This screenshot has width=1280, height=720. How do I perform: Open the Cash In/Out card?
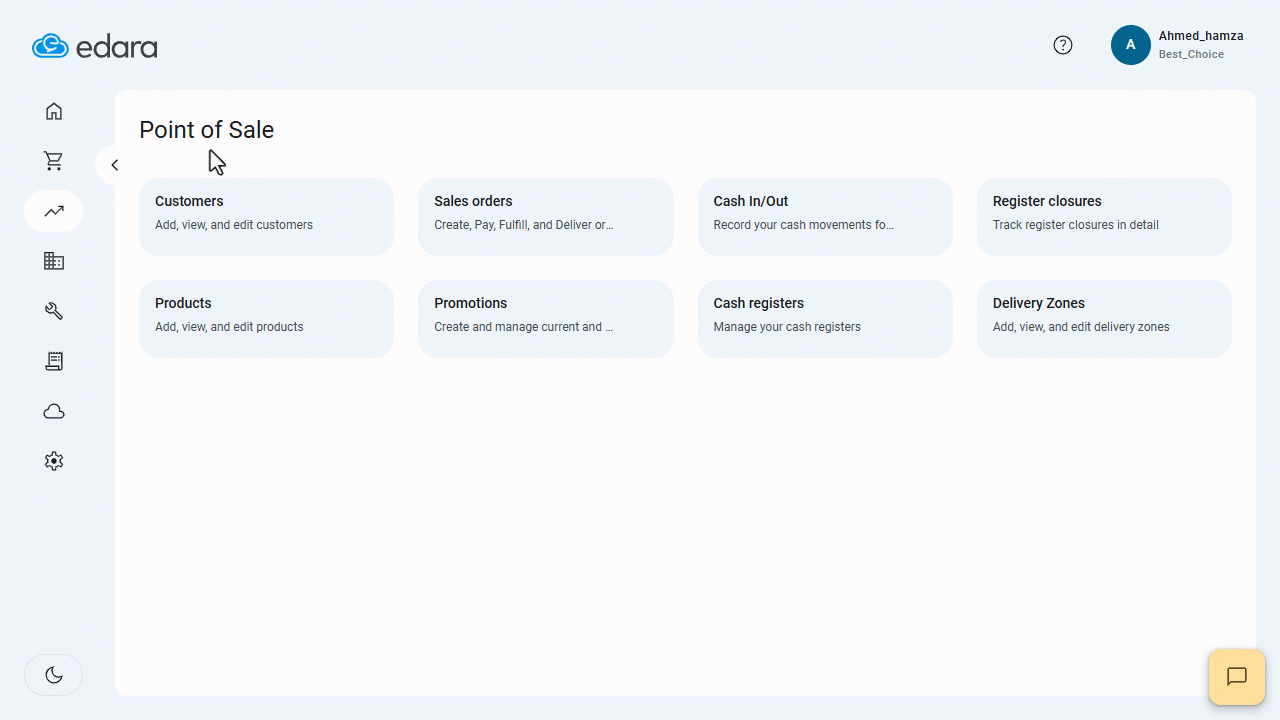click(825, 217)
